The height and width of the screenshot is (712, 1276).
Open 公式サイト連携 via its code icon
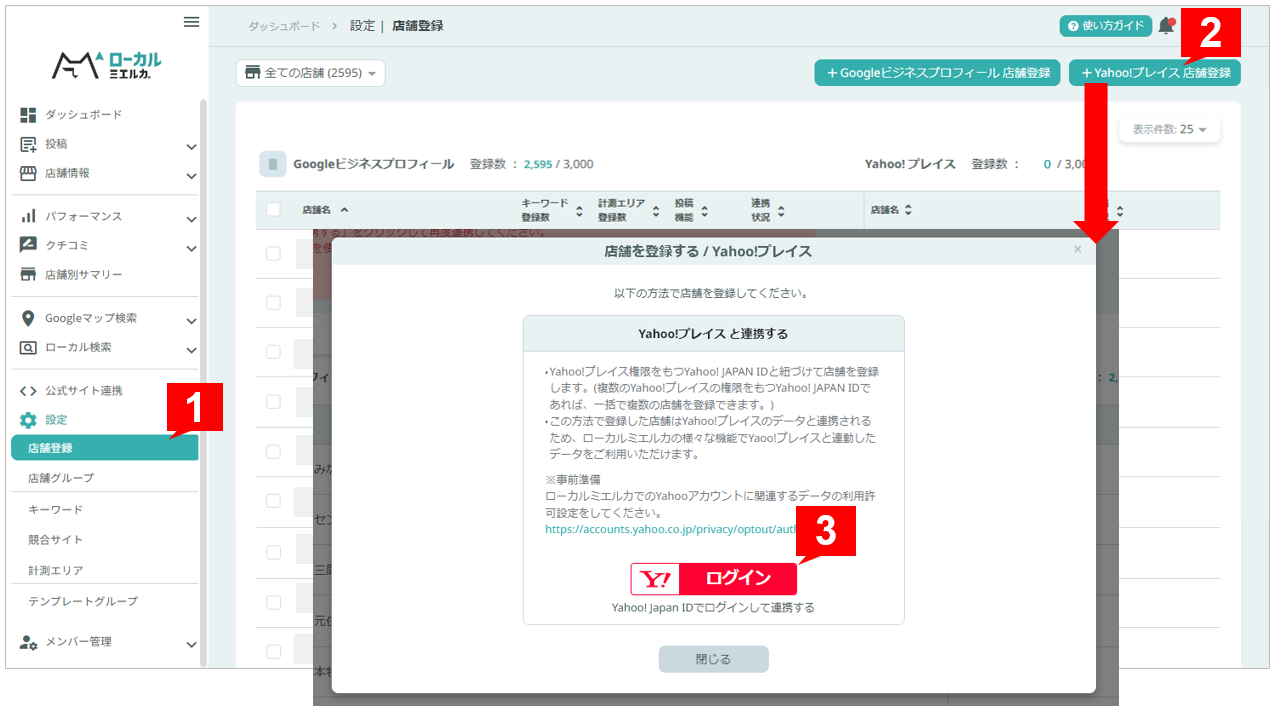[28, 391]
